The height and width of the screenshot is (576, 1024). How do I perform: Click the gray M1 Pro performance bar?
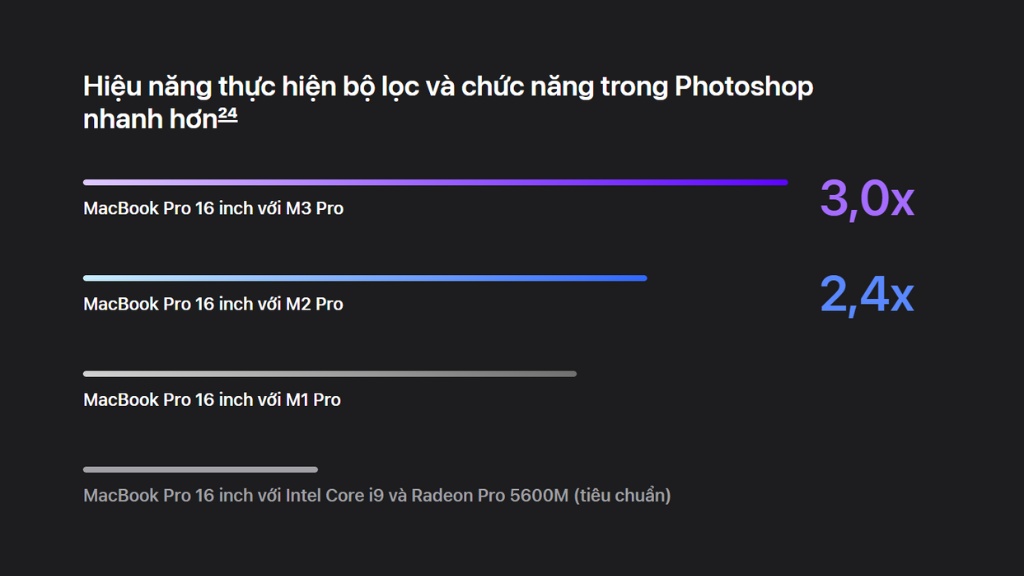330,374
